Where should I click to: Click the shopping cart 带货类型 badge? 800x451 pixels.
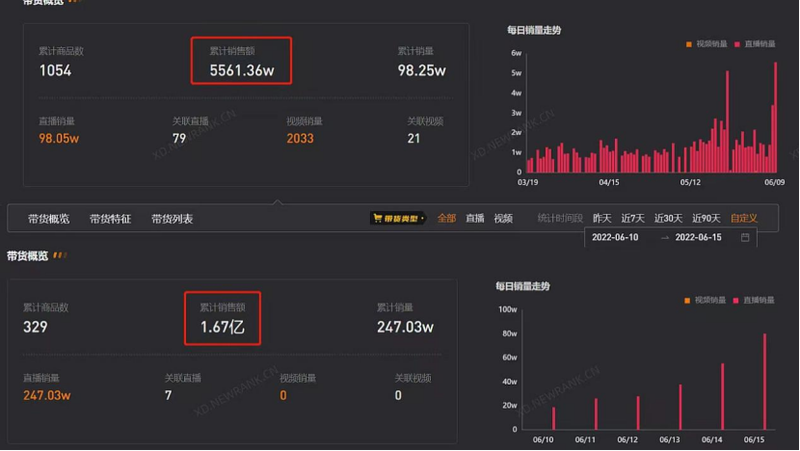[398, 218]
